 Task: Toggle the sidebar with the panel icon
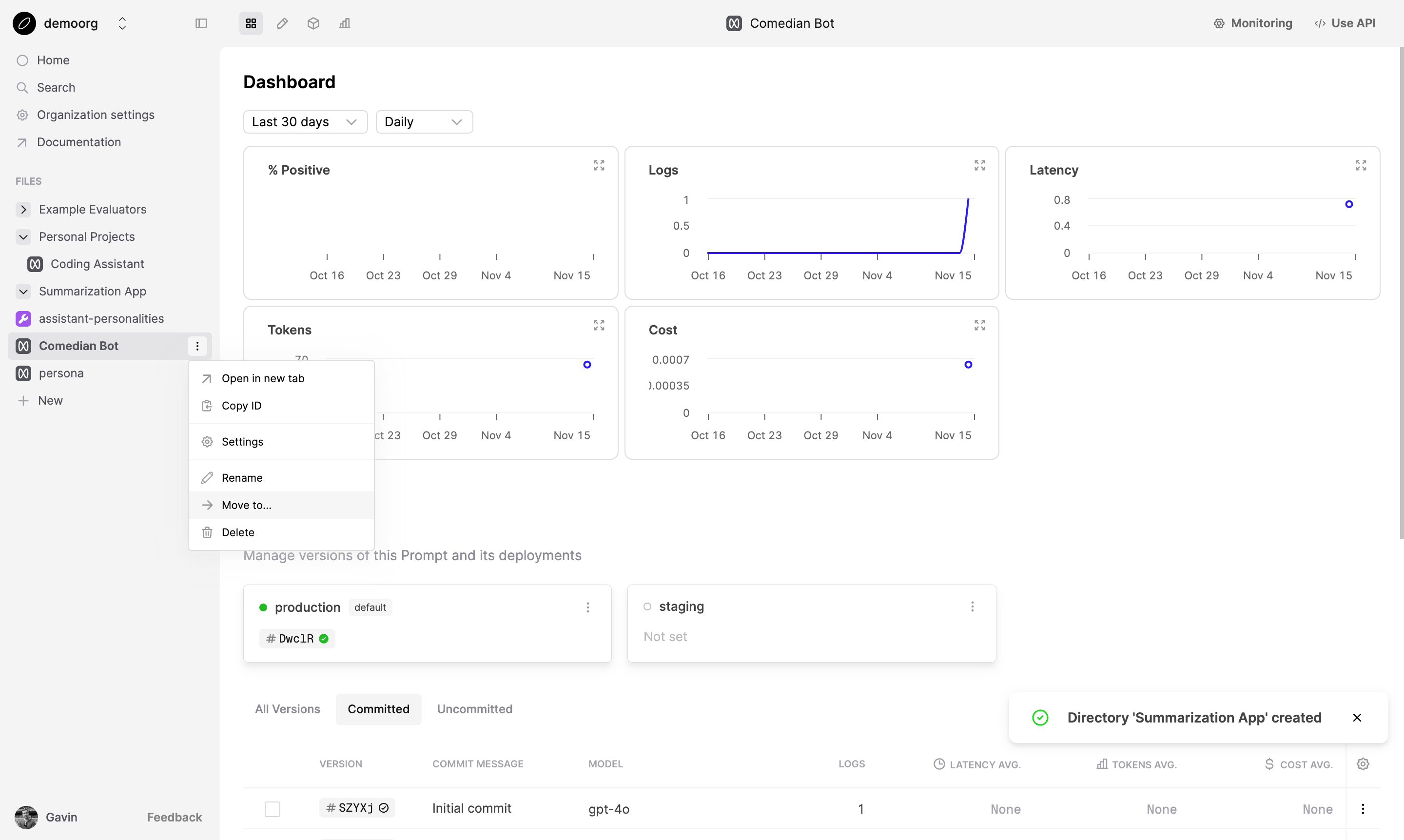point(201,23)
